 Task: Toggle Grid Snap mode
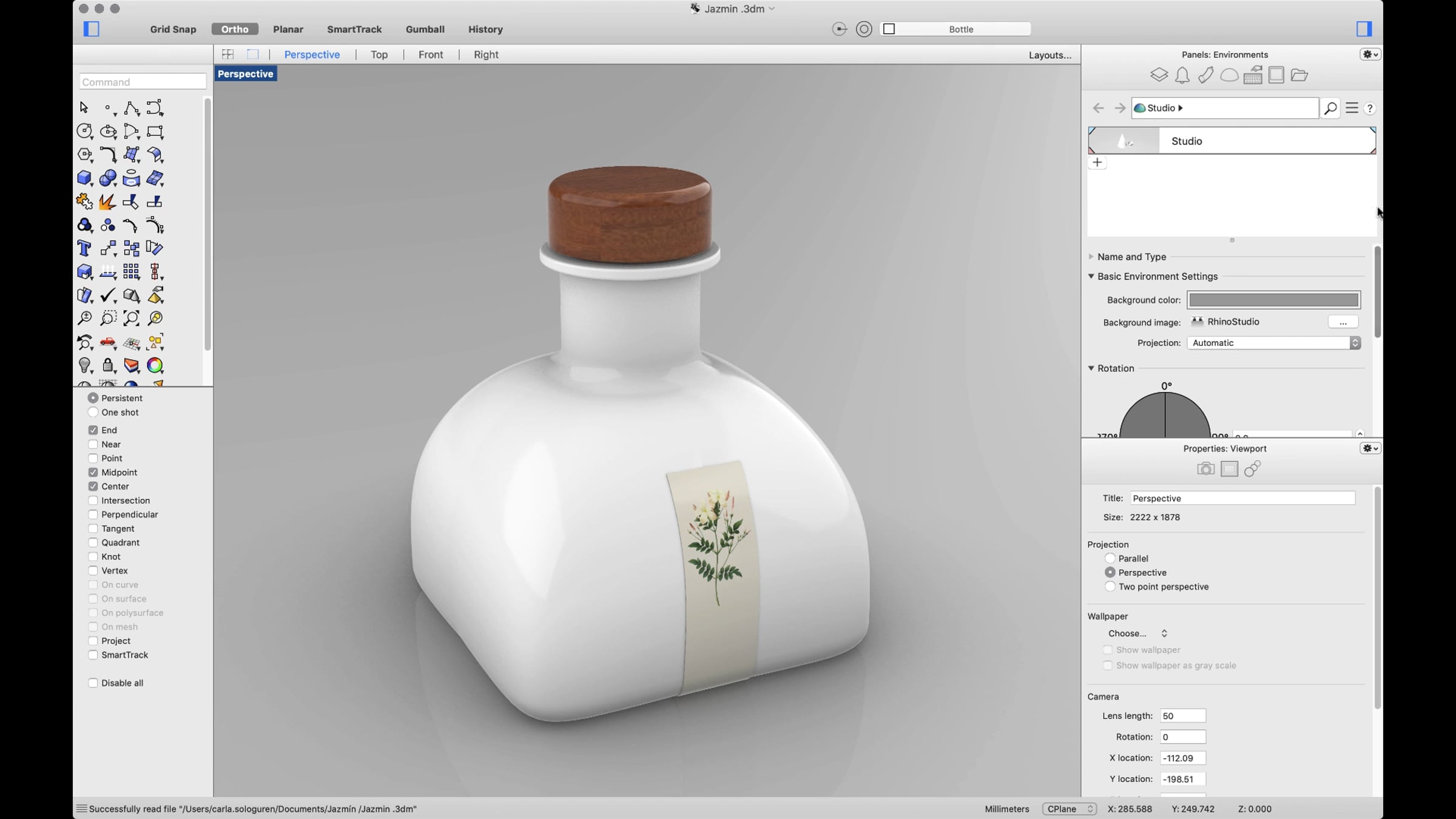tap(174, 29)
